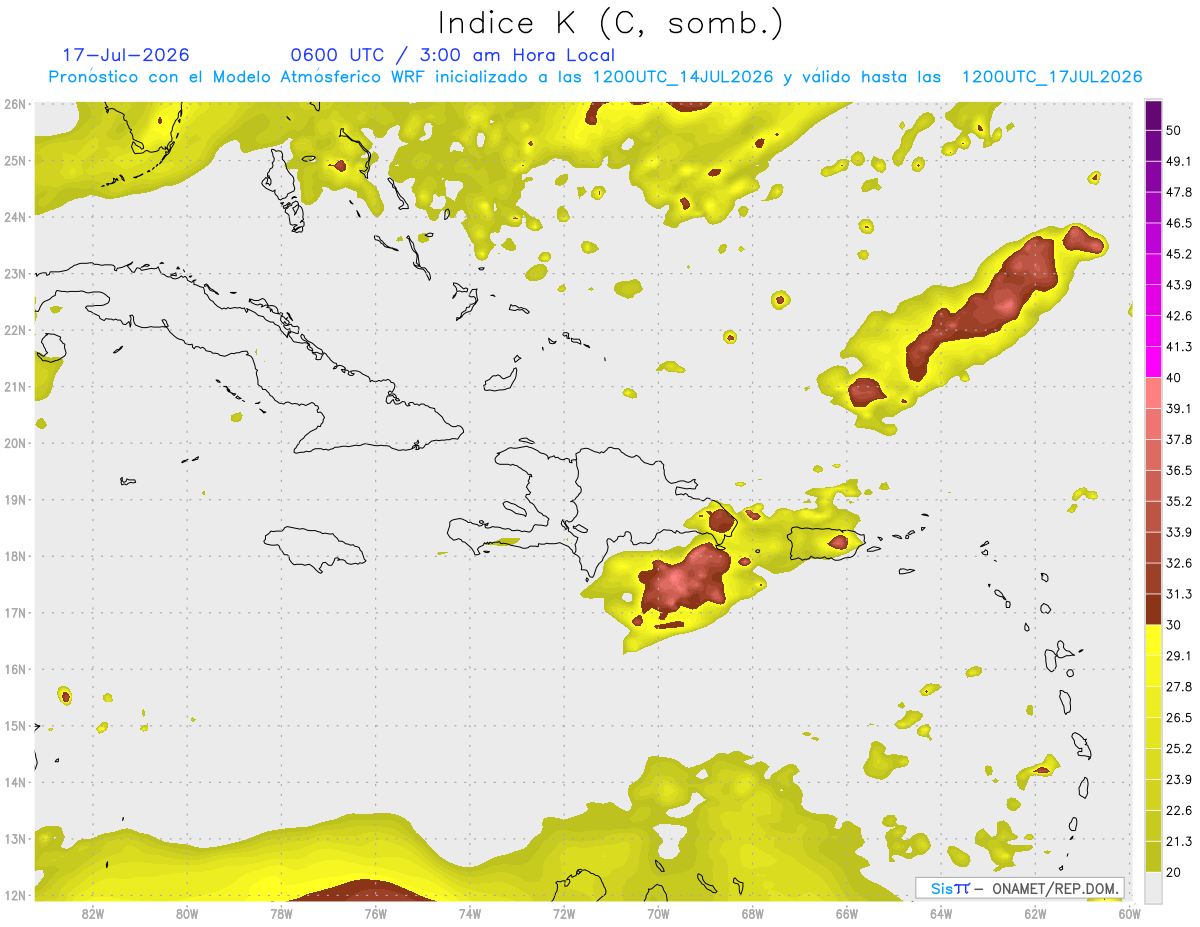Click the 64W longitude label
Viewport: 1200px width, 927px height.
click(941, 914)
